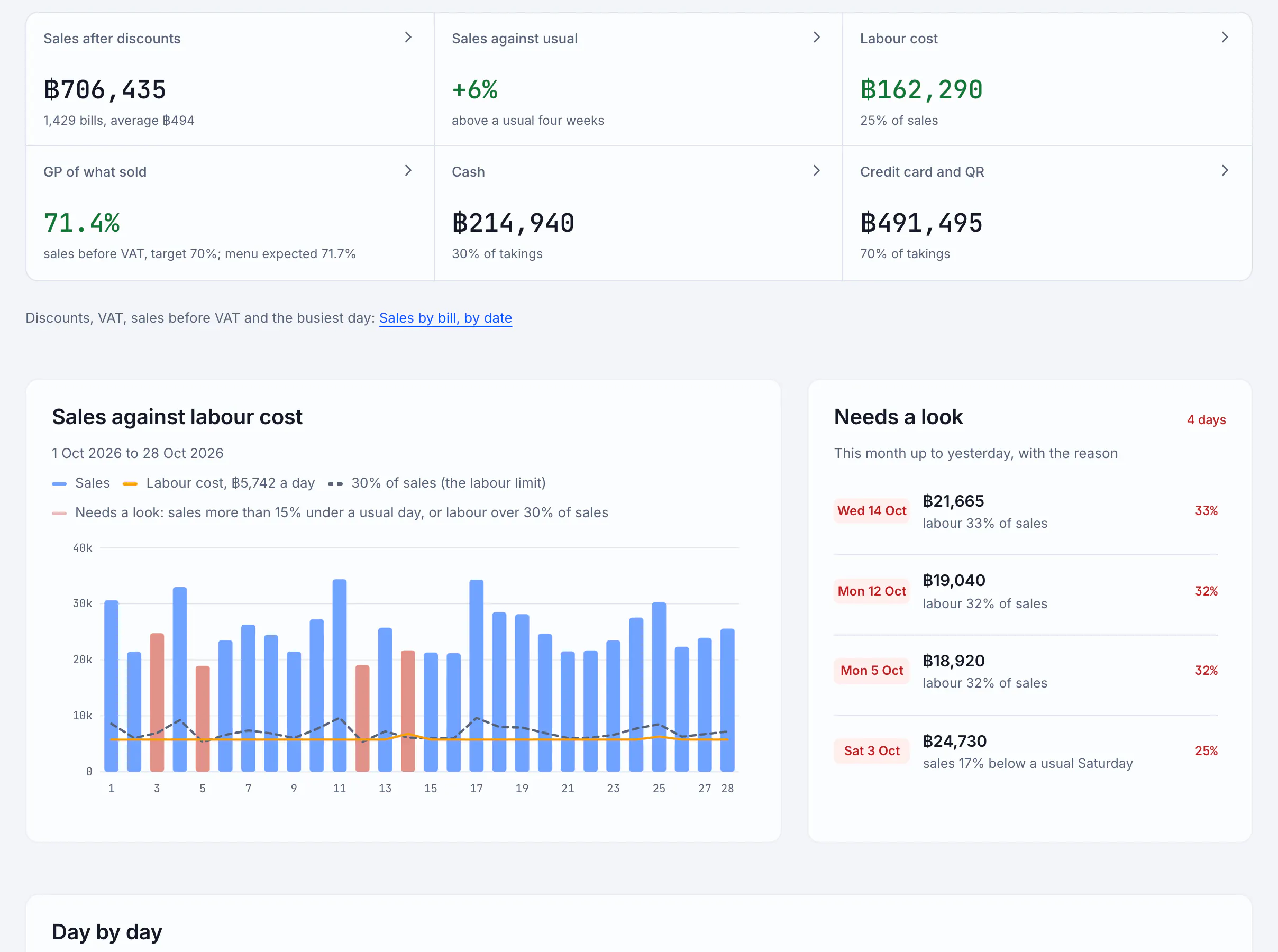1278x952 pixels.
Task: Click the '฿214,940' cash value
Action: 513,223
